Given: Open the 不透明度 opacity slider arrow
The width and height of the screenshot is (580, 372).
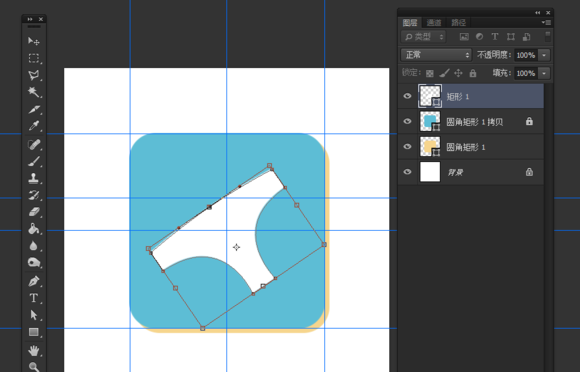Looking at the screenshot, I should point(544,55).
